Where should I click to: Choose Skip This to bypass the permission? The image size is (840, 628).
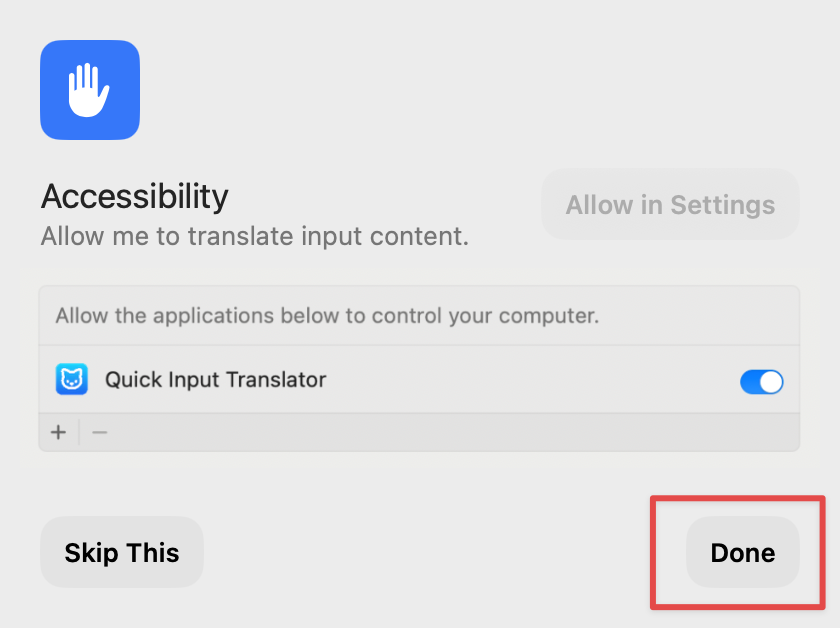[x=122, y=552]
